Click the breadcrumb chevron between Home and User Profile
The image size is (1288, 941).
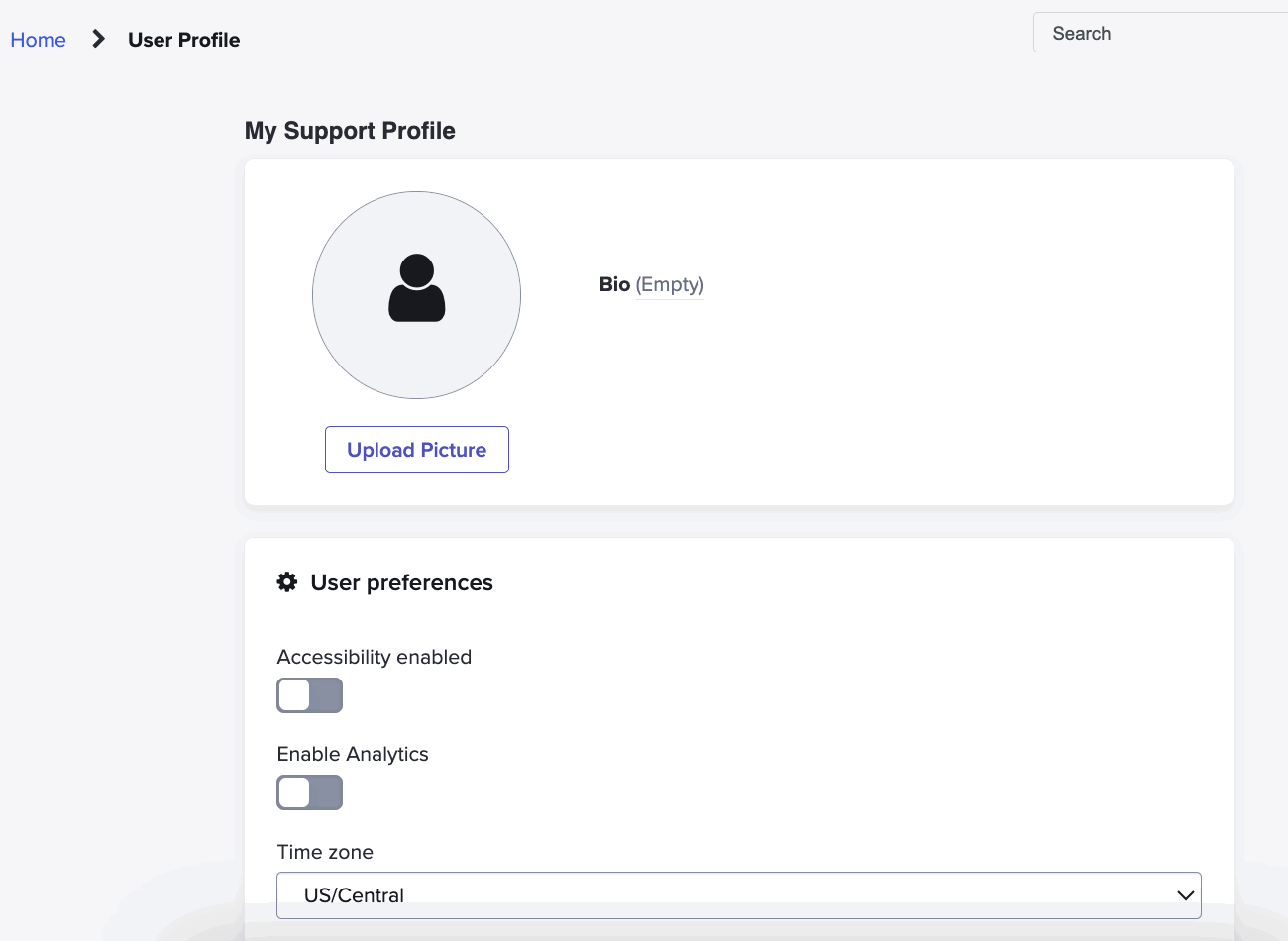coord(96,39)
